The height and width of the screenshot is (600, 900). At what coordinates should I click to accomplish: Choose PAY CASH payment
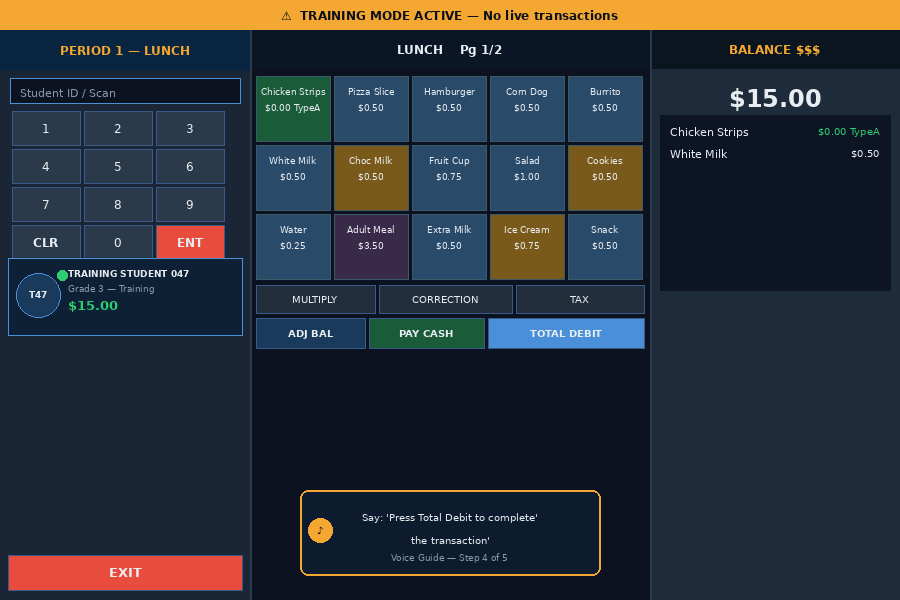(x=426, y=334)
